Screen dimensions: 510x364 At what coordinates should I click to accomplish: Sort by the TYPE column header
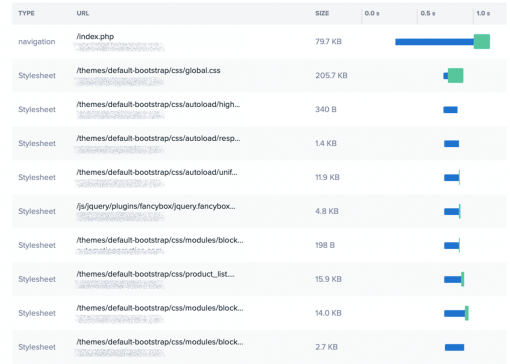(26, 13)
